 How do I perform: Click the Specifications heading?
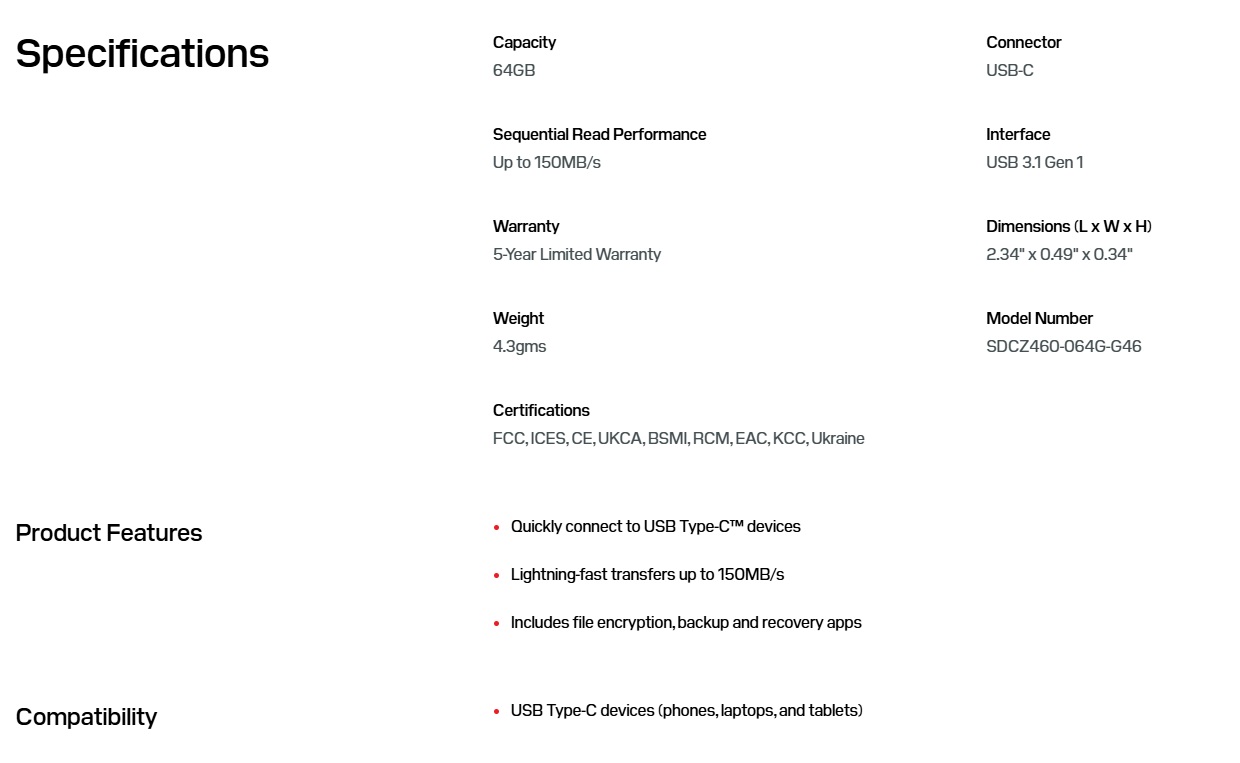(x=142, y=54)
